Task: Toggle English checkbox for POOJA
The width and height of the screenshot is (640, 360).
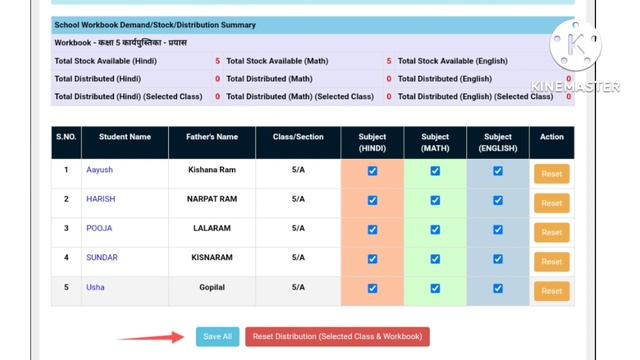Action: (498, 230)
